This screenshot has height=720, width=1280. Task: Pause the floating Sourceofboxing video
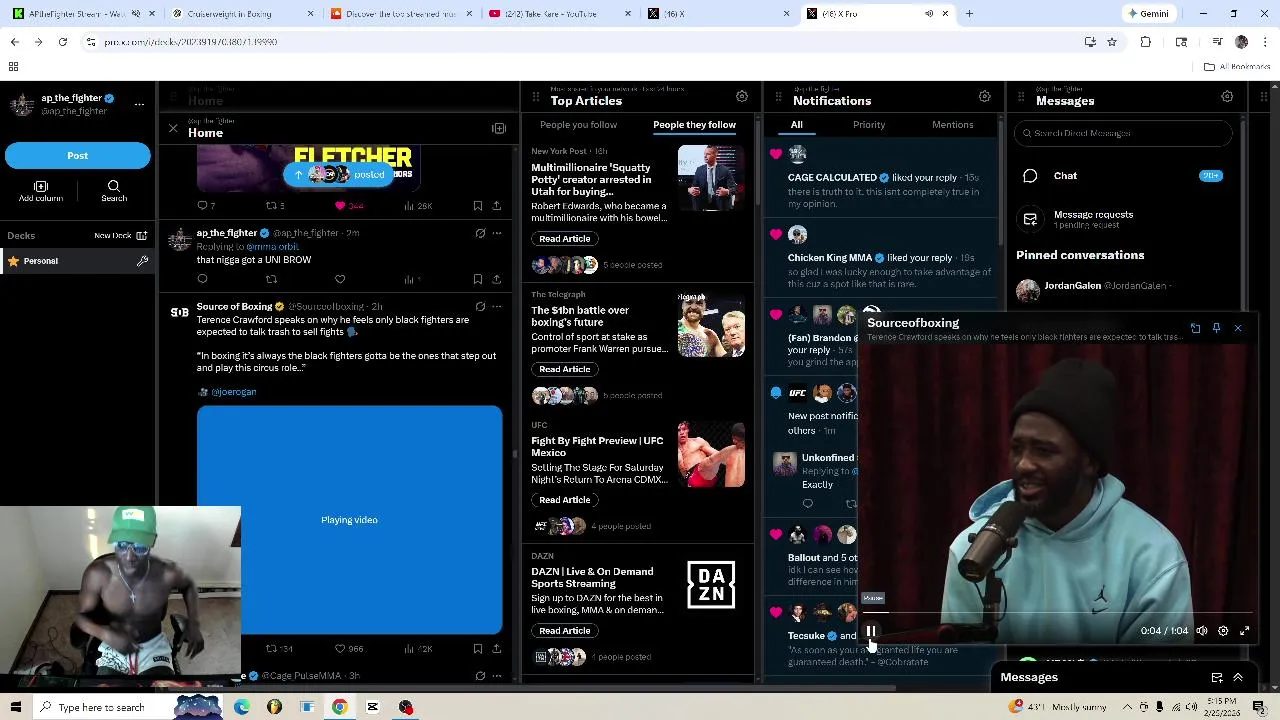(x=871, y=631)
